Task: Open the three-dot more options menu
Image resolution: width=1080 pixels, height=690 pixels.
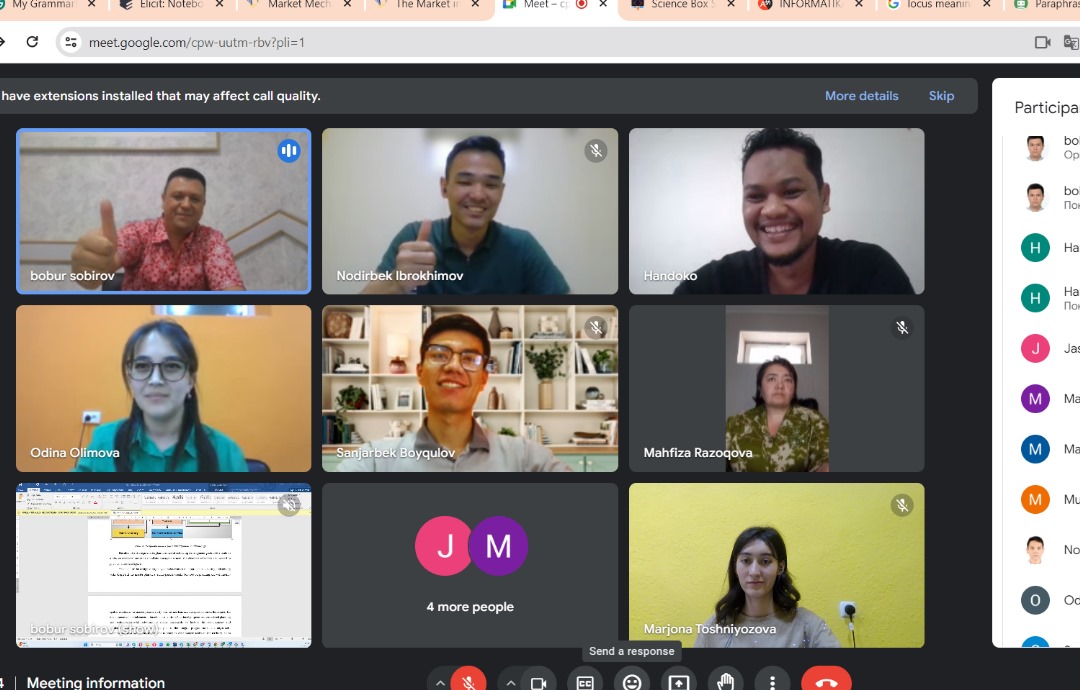Action: [772, 682]
